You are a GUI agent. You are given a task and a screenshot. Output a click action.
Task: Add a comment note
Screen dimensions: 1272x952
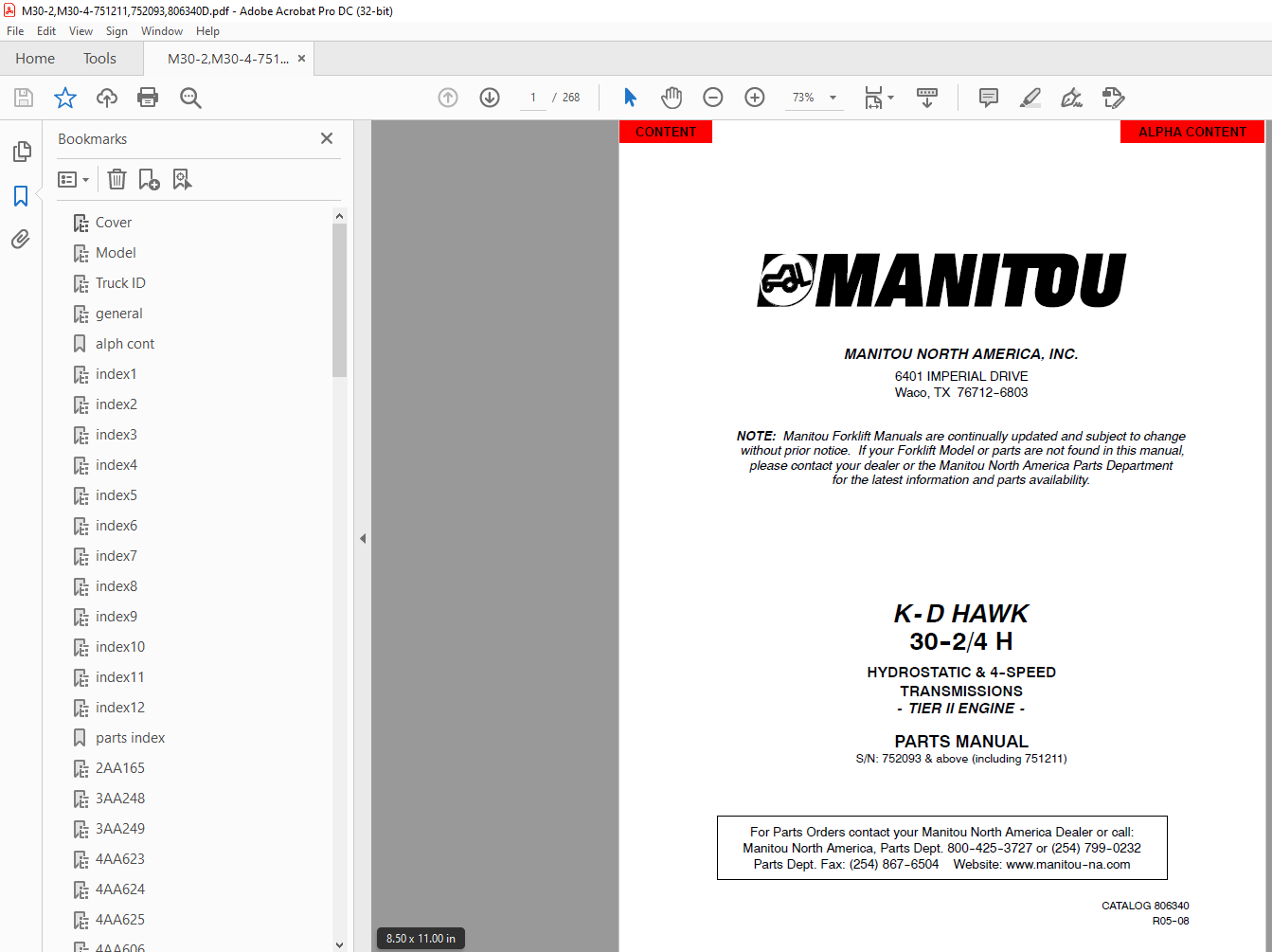pos(989,98)
